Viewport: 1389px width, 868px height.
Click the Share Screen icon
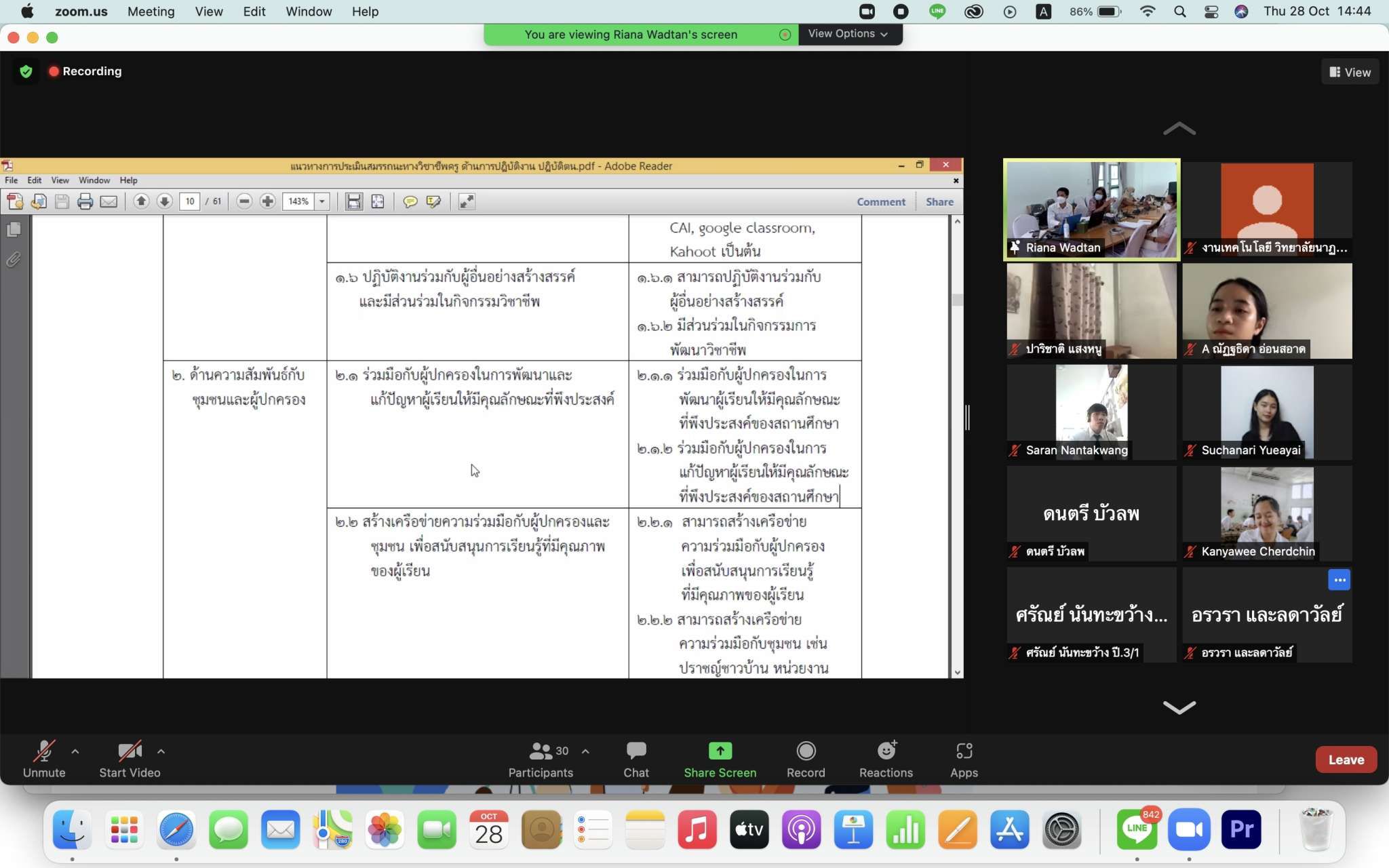tap(720, 751)
